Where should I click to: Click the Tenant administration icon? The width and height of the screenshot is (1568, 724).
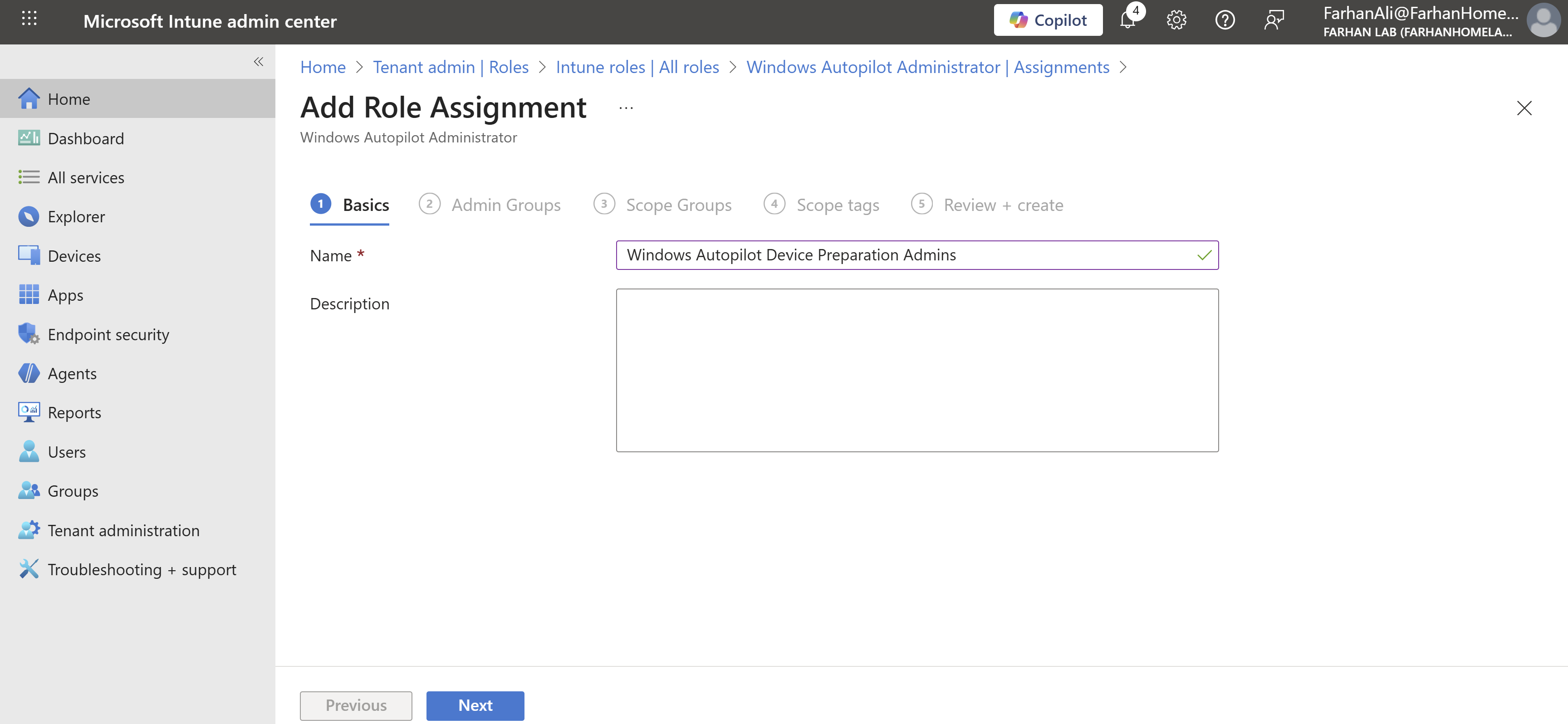28,530
